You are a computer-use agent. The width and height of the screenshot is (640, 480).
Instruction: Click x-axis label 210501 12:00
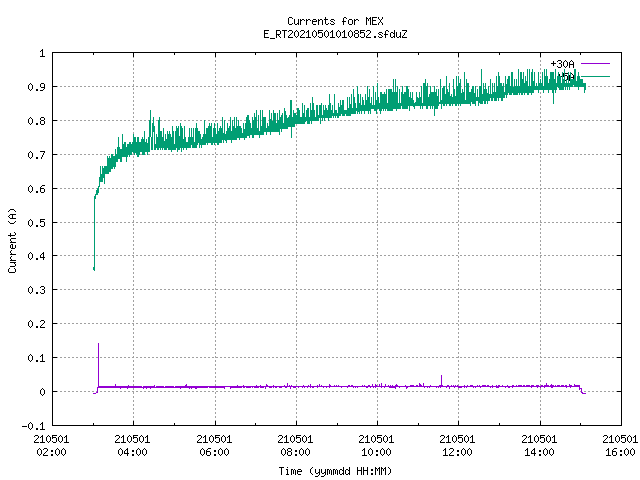[457, 445]
